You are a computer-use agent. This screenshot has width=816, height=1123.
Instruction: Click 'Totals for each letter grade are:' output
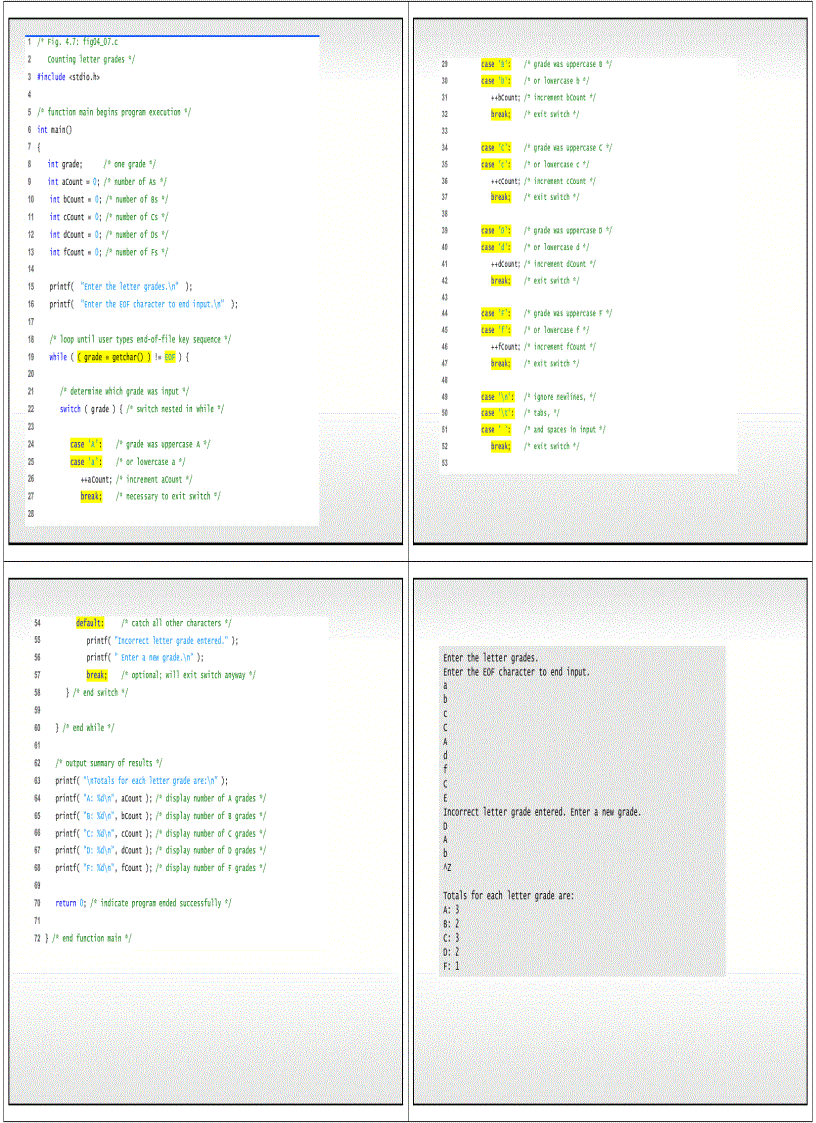[508, 896]
